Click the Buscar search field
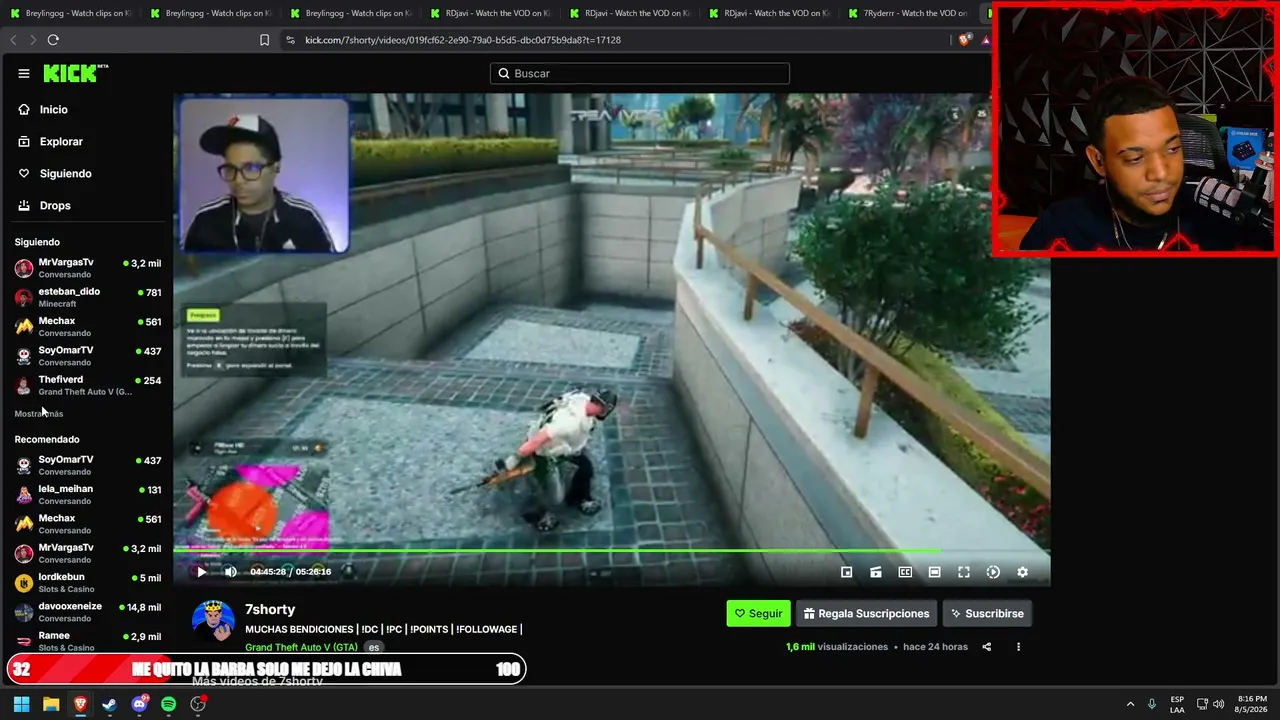 640,73
